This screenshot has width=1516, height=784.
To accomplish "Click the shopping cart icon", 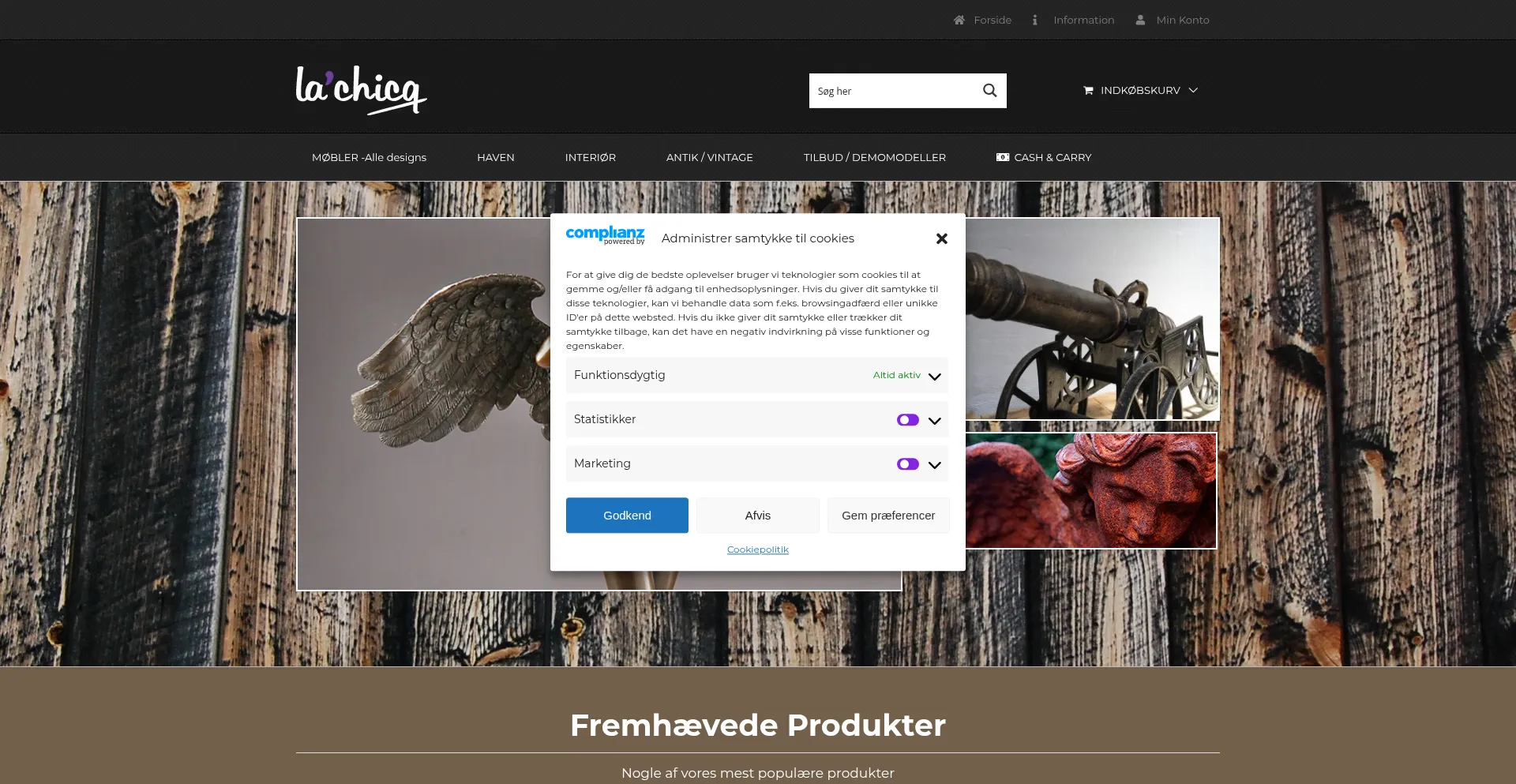I will coord(1088,91).
